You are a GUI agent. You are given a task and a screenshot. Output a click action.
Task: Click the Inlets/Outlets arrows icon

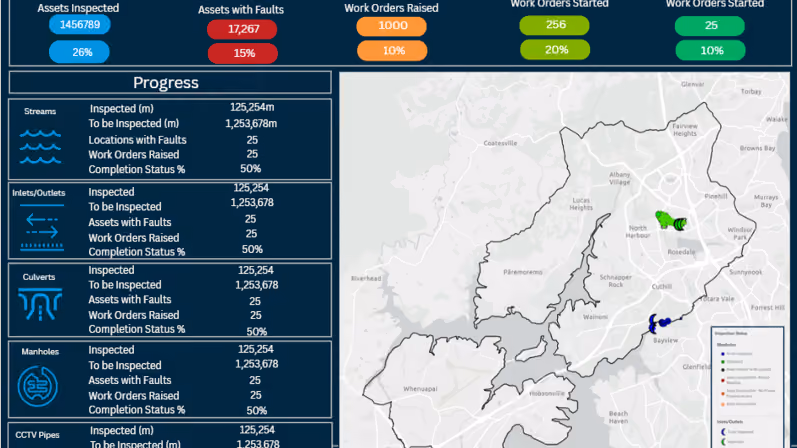(42, 227)
